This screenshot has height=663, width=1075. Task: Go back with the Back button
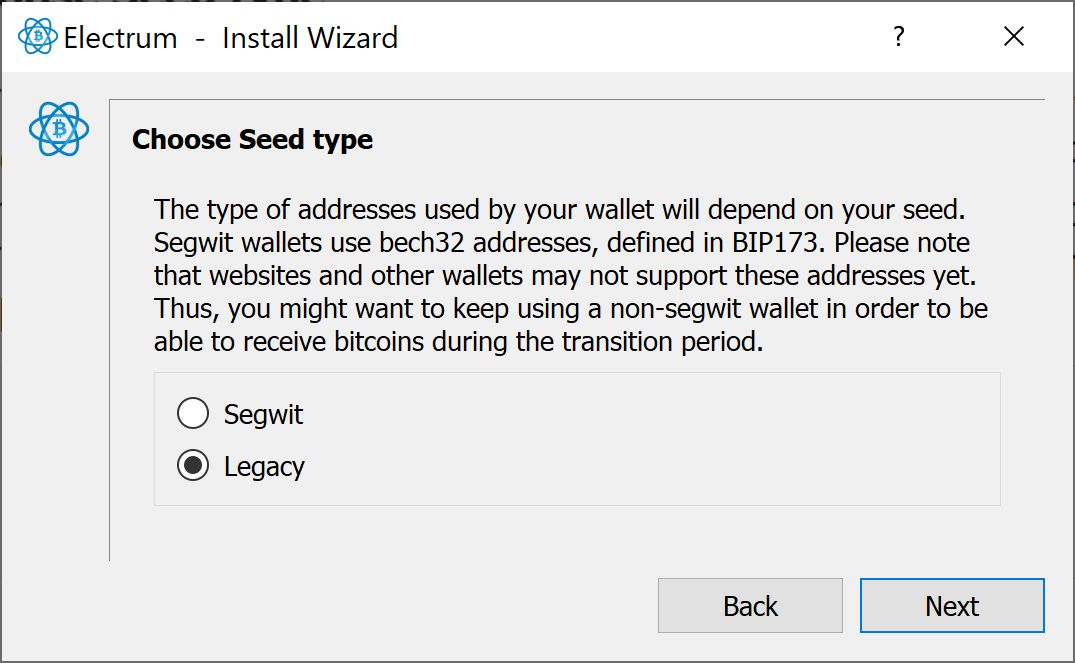pos(750,606)
